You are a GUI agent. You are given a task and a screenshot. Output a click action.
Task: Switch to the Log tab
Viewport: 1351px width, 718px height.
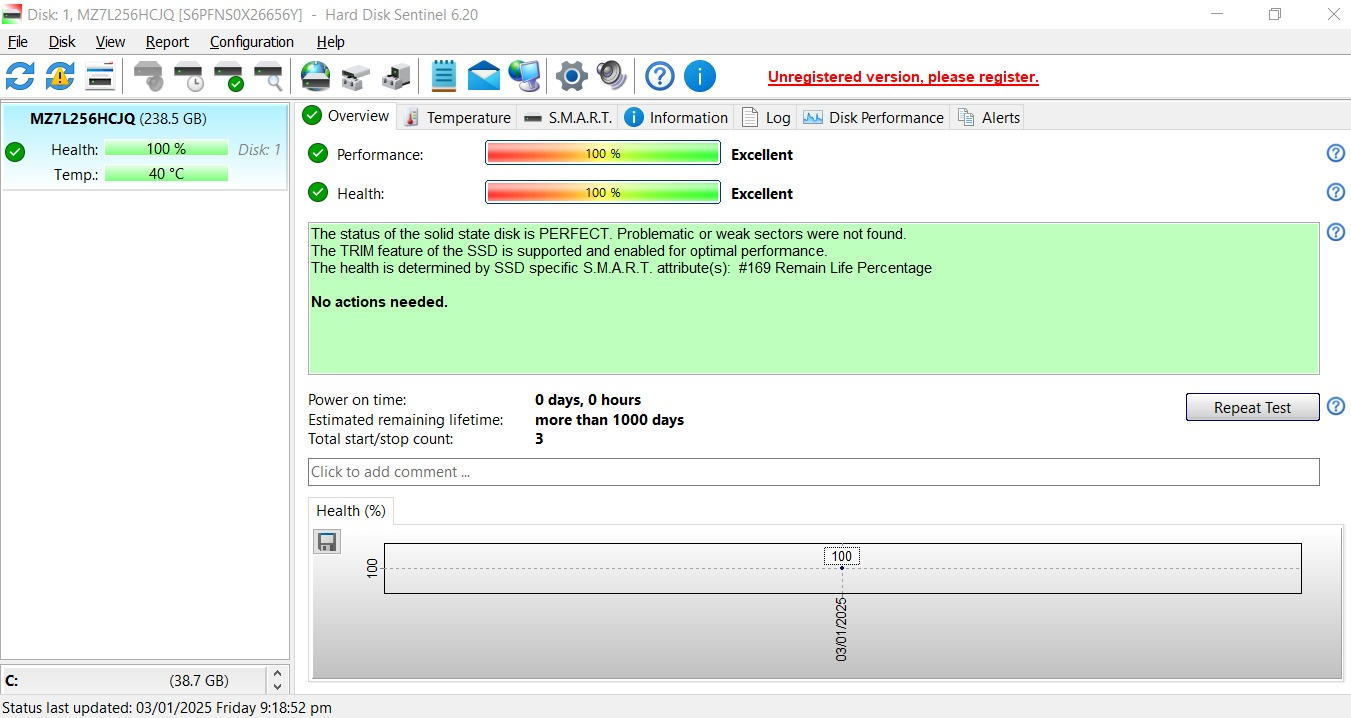pos(766,117)
